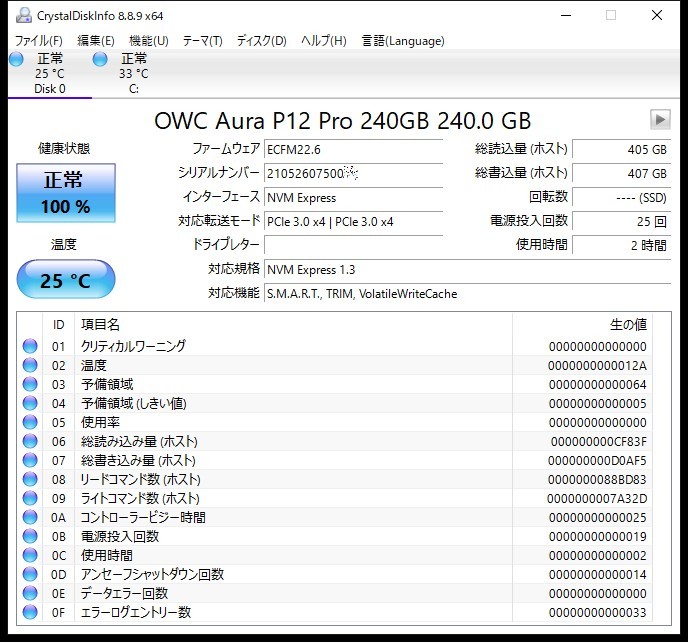This screenshot has width=688, height=642.
Task: Click the 項目名 column header
Action: 100,325
